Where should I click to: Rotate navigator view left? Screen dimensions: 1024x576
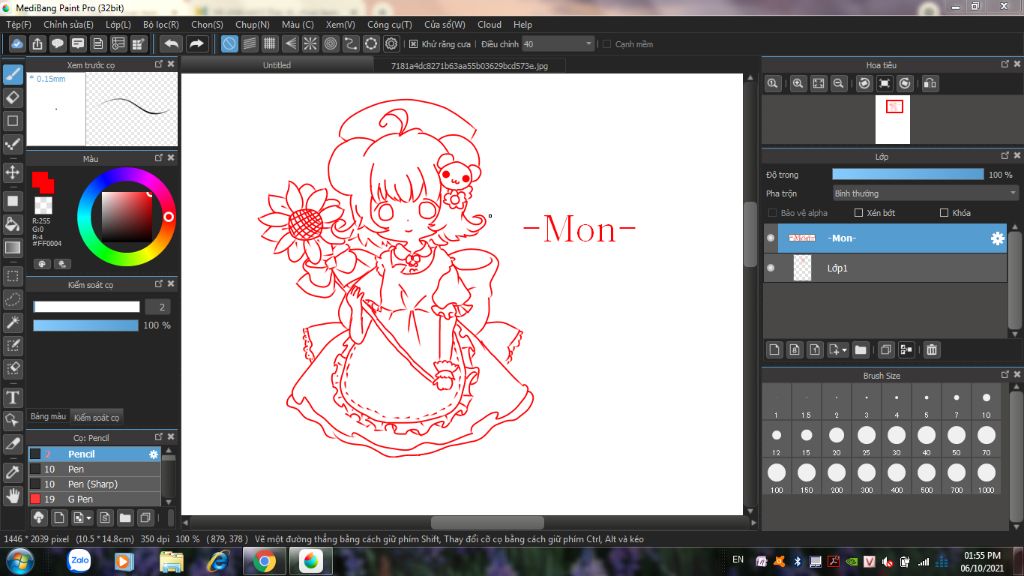(x=864, y=84)
